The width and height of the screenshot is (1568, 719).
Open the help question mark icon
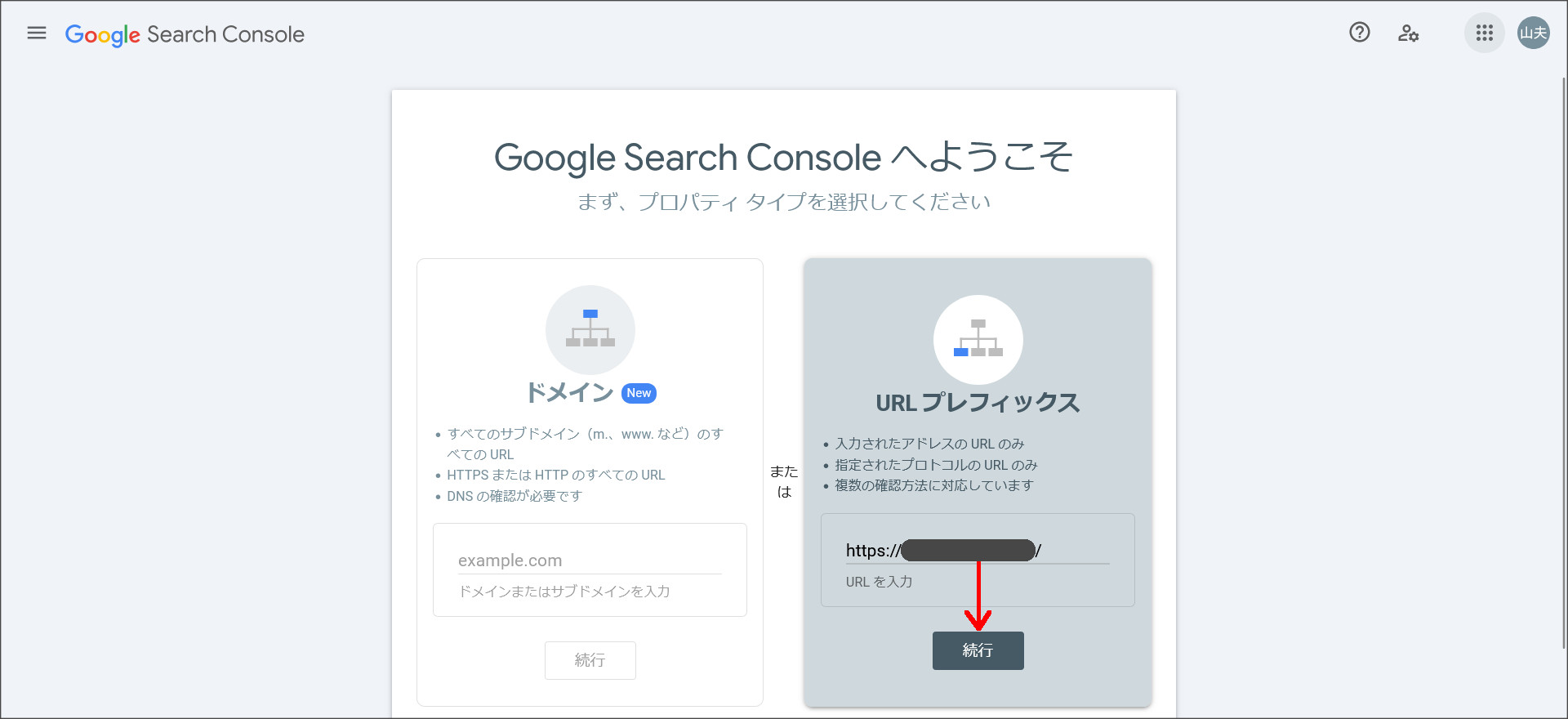[1360, 33]
